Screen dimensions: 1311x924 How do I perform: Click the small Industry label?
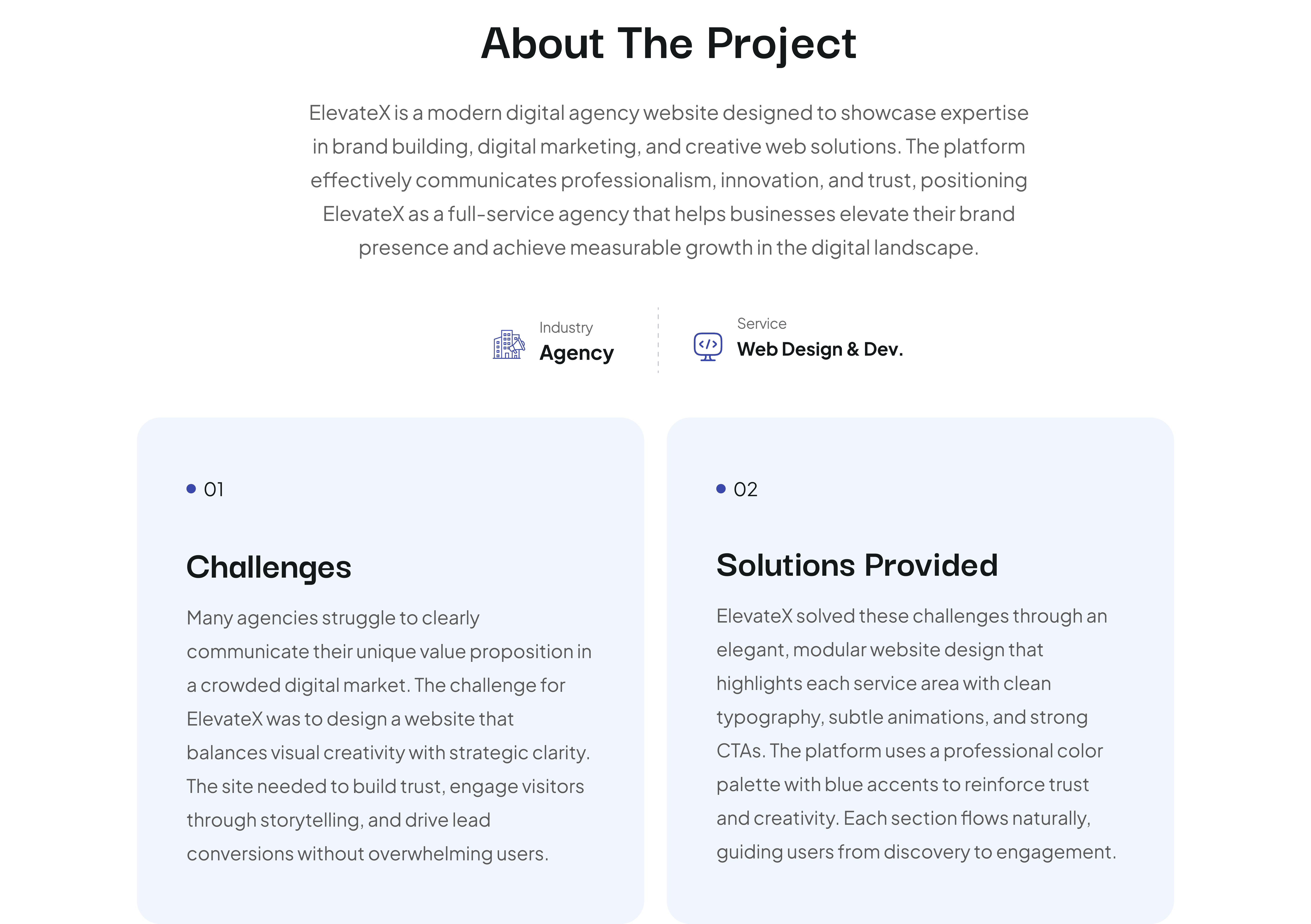point(566,328)
